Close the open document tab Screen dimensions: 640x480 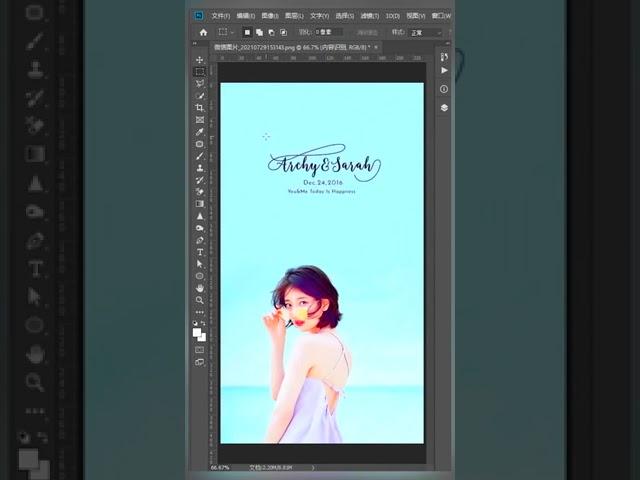[x=376, y=47]
